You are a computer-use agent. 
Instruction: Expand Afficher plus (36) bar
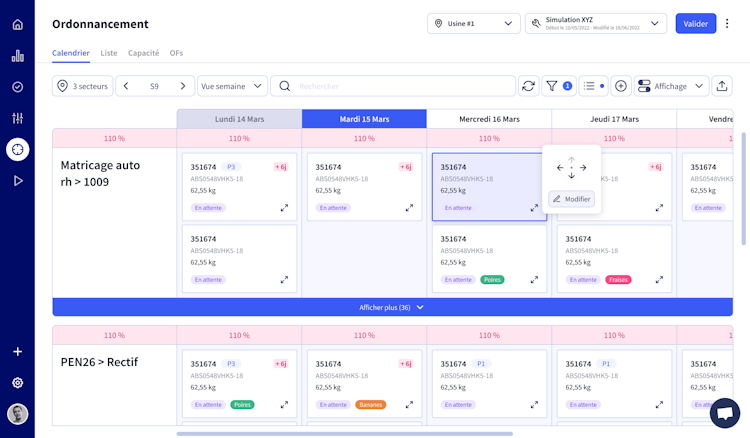(x=392, y=307)
